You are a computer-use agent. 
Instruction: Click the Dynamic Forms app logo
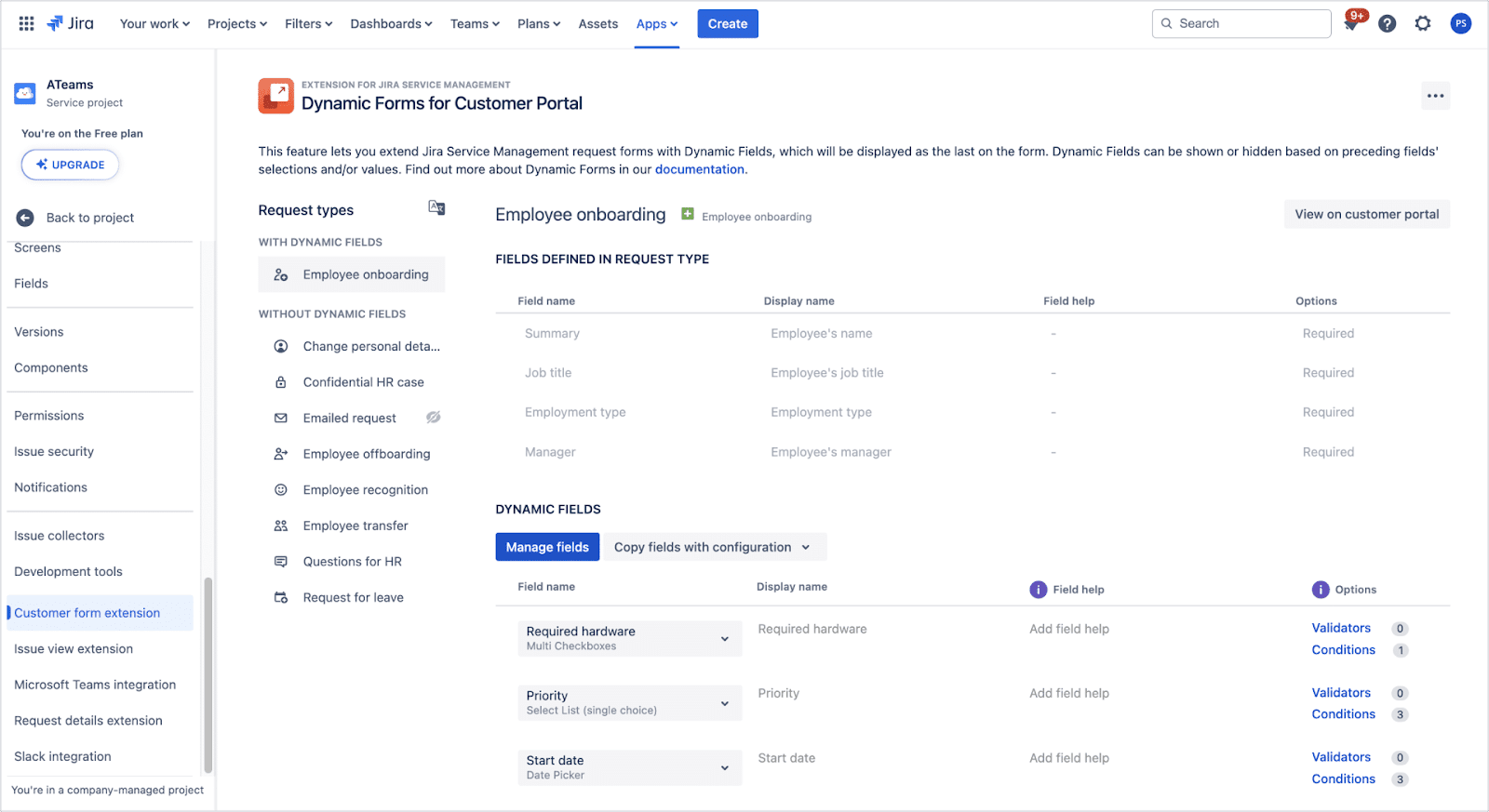coord(275,96)
